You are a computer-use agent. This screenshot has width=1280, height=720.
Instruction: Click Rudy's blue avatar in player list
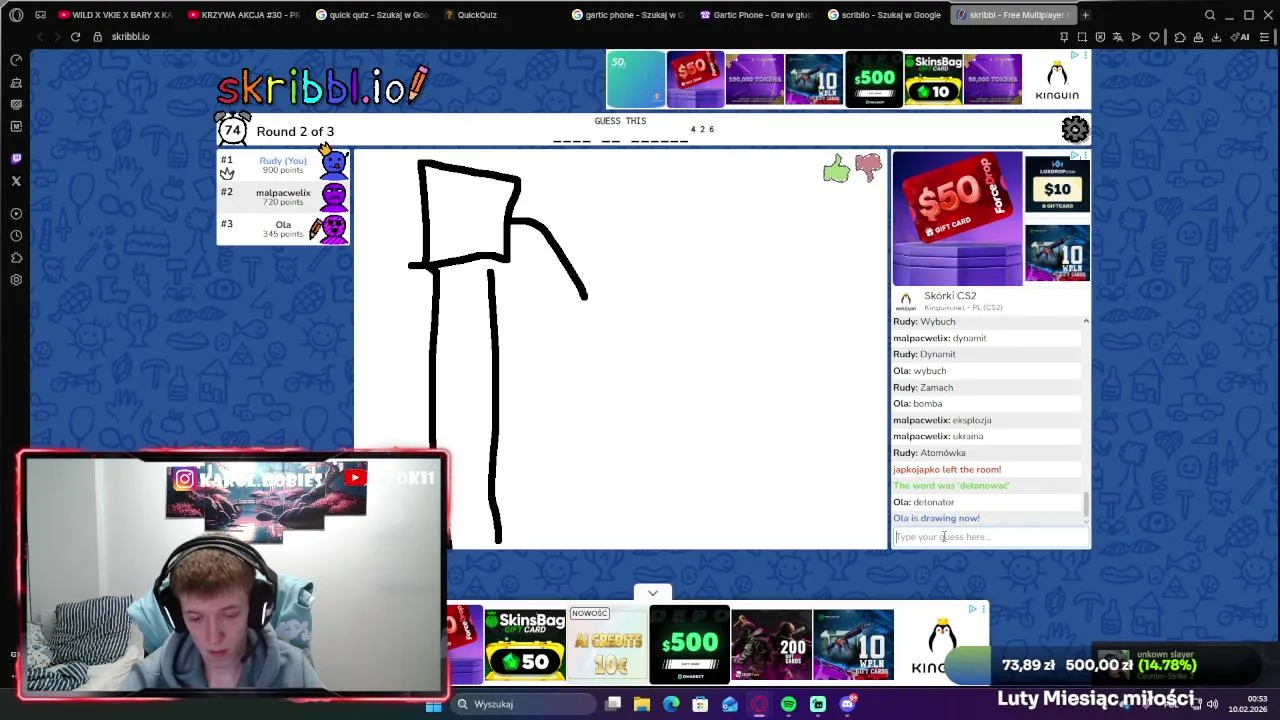(x=334, y=164)
